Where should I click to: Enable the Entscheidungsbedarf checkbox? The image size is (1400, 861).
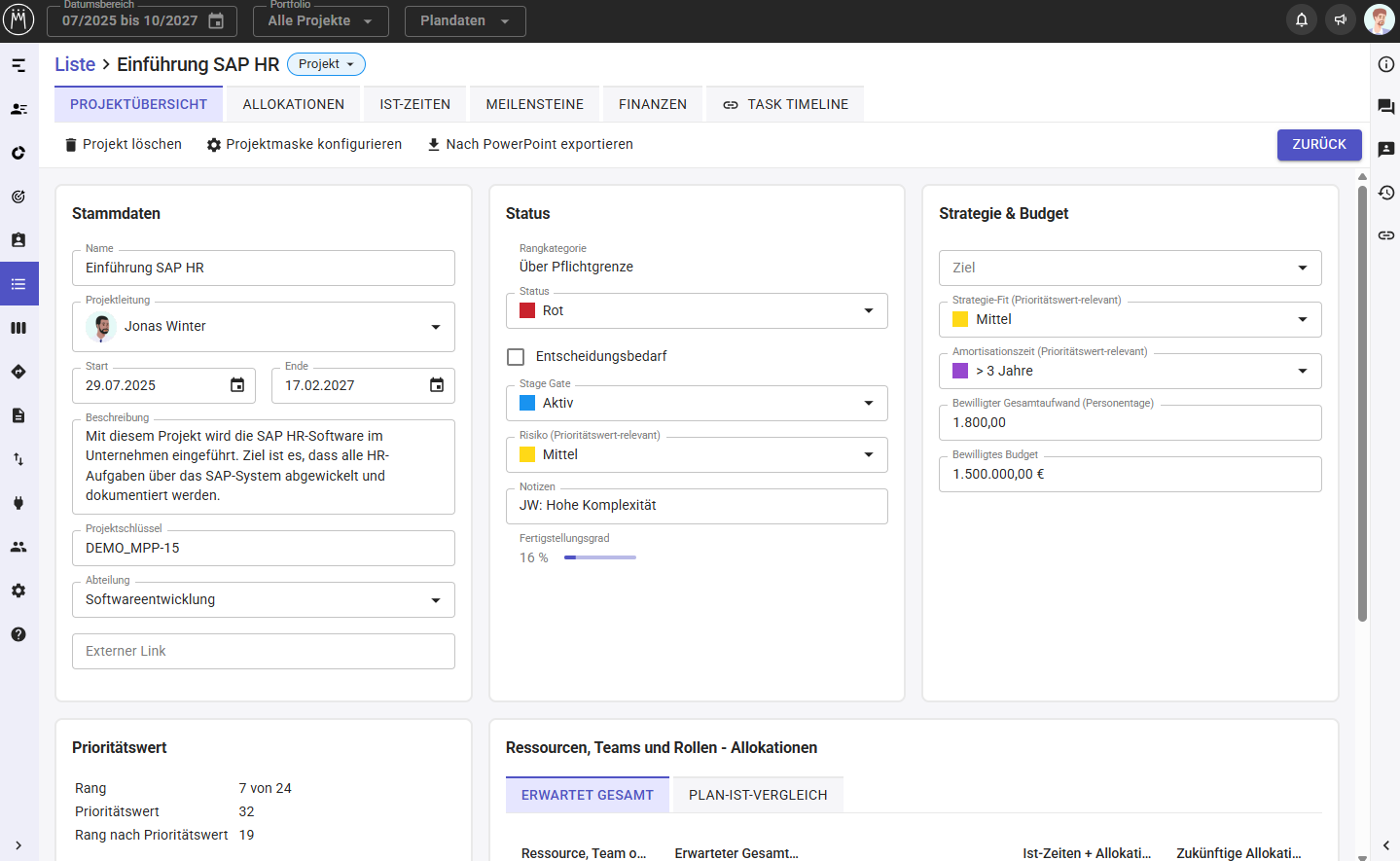[x=516, y=357]
